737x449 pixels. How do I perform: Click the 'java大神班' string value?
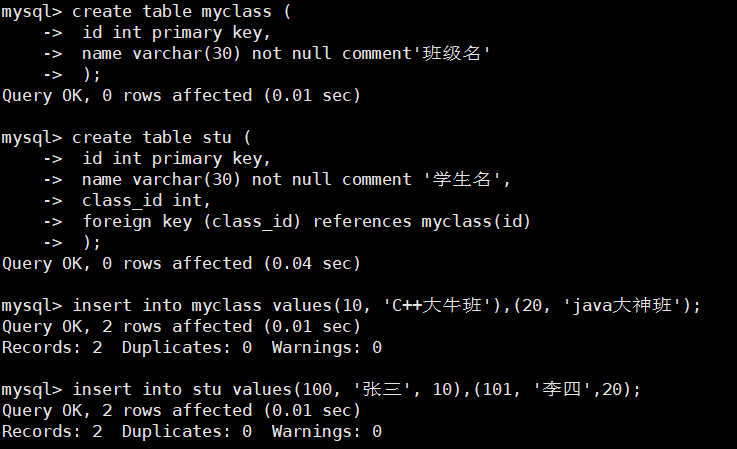tap(622, 306)
